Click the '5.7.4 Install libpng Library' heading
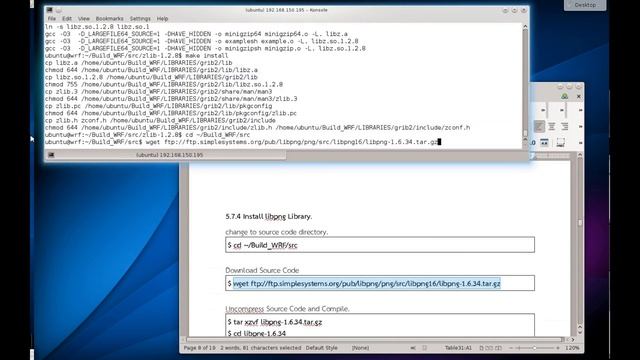640x360 pixels. pyautogui.click(x=269, y=217)
